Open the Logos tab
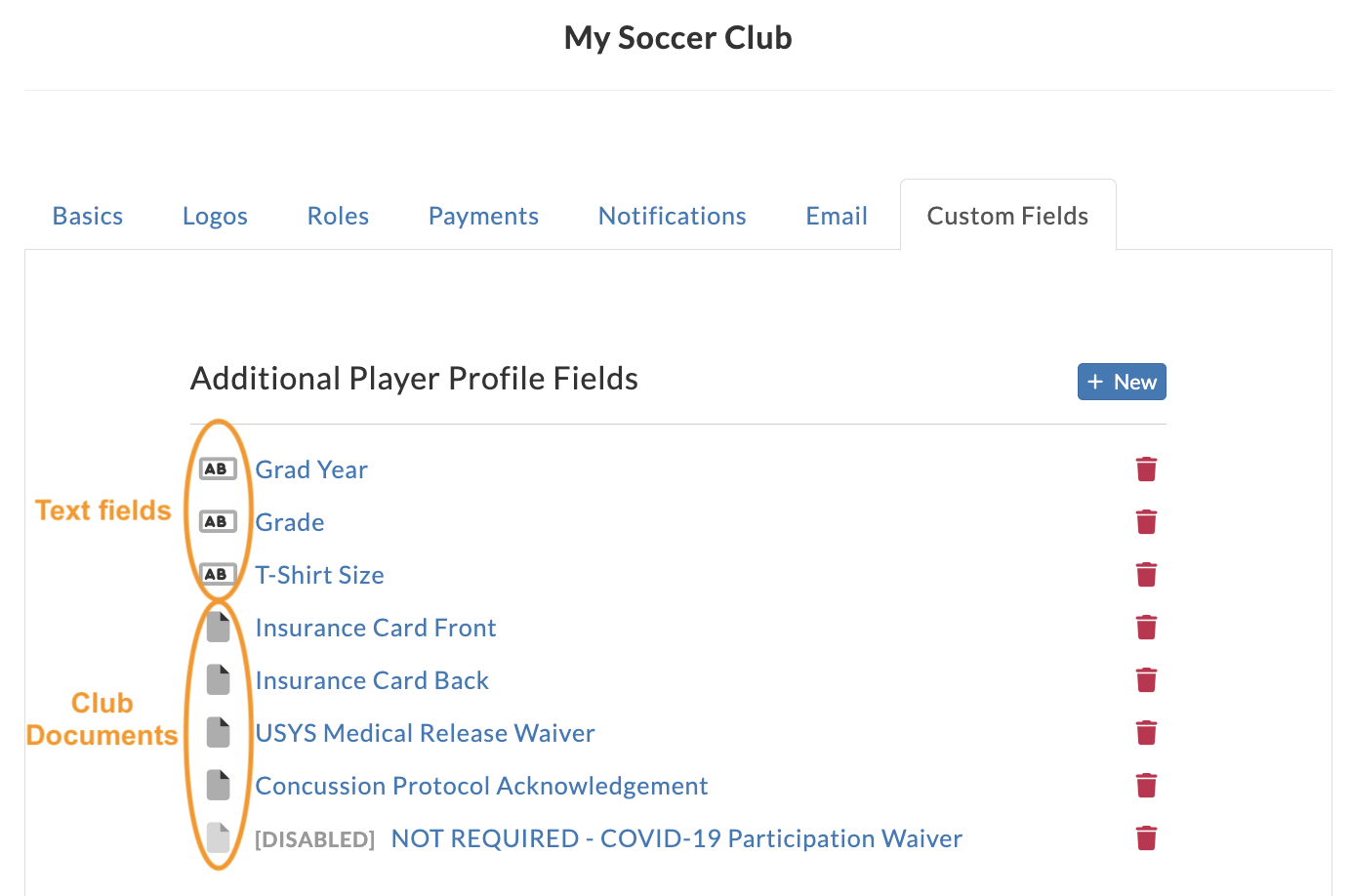The width and height of the screenshot is (1351, 896). [215, 216]
